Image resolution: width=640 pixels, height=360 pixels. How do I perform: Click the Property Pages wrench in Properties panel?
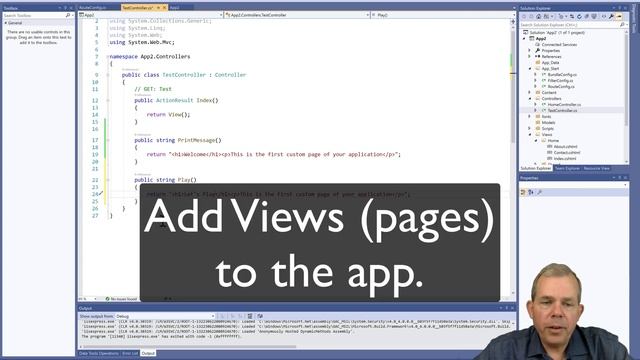pyautogui.click(x=539, y=192)
